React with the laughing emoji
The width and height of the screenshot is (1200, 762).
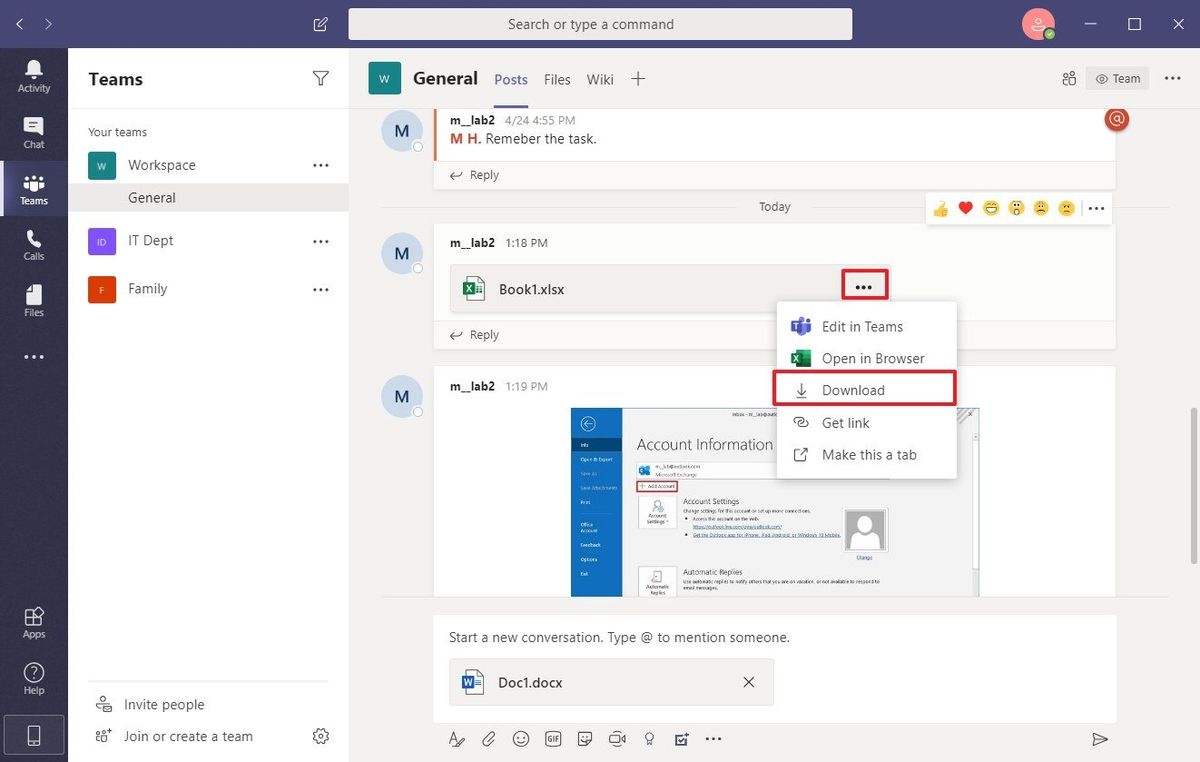tap(990, 208)
